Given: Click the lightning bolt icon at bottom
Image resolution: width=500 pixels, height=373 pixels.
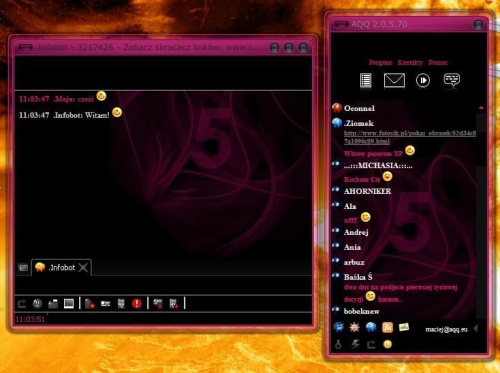Looking at the screenshot, I should pyautogui.click(x=355, y=344).
